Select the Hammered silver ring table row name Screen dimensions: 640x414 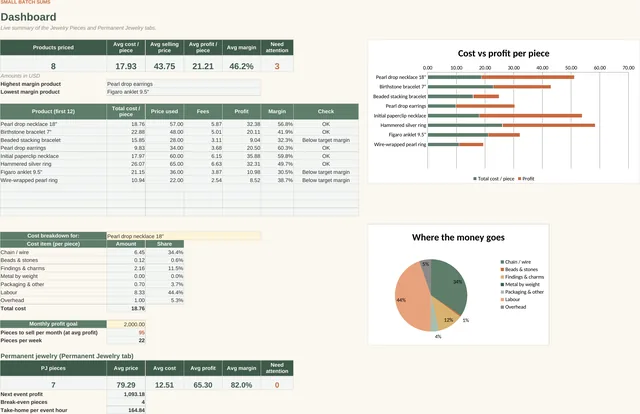pyautogui.click(x=26, y=164)
